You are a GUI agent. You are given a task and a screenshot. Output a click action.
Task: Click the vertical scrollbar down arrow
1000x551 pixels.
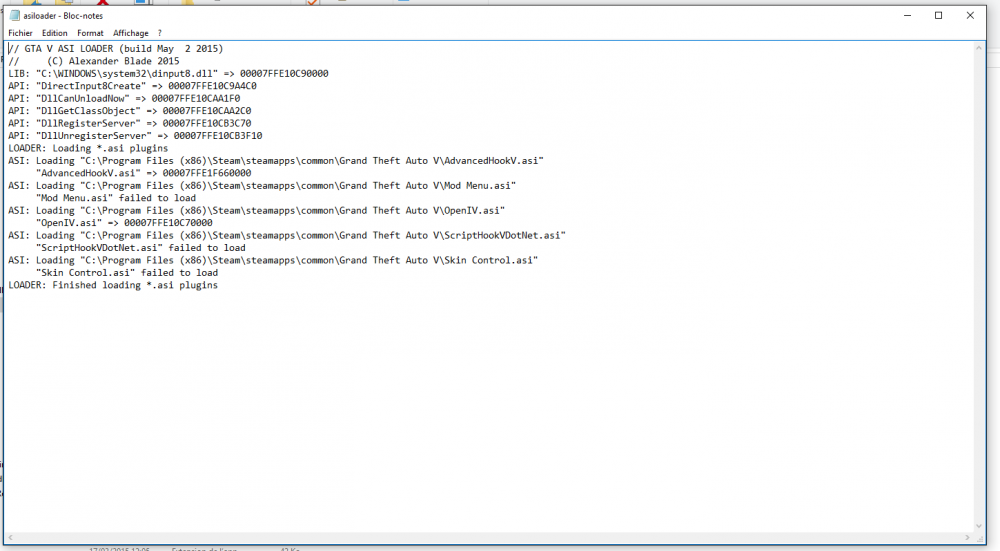click(x=979, y=527)
